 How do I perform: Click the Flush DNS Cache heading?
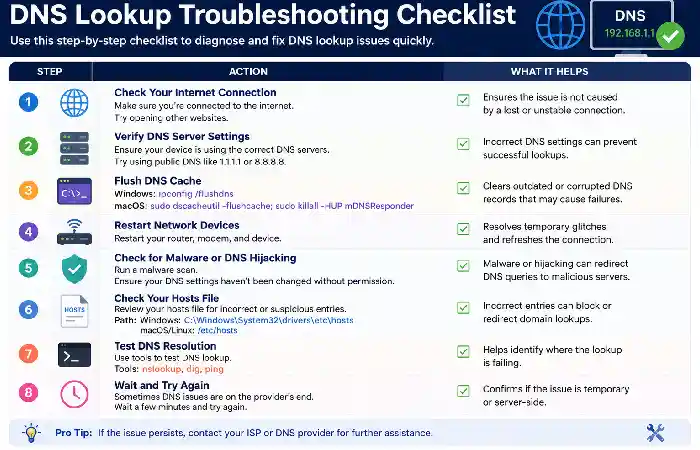coord(158,181)
